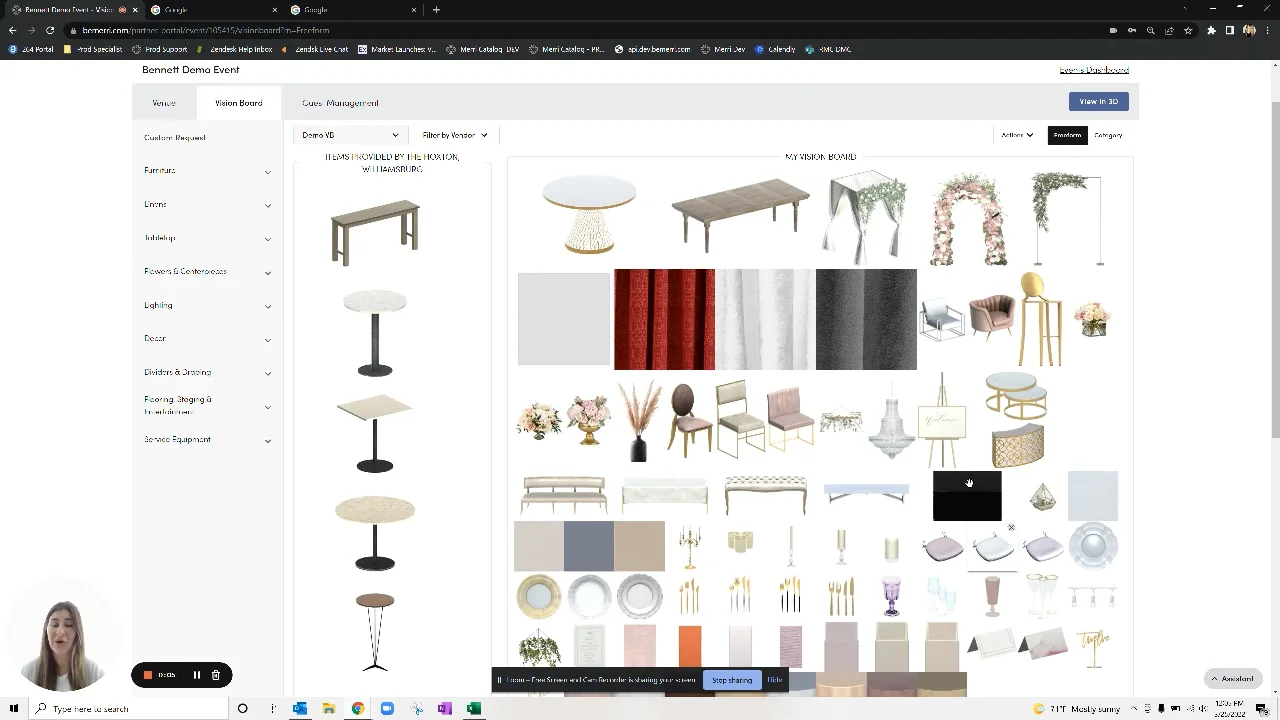The height and width of the screenshot is (720, 1280).
Task: Expand the Dividers & Draping category
Action: coord(207,372)
